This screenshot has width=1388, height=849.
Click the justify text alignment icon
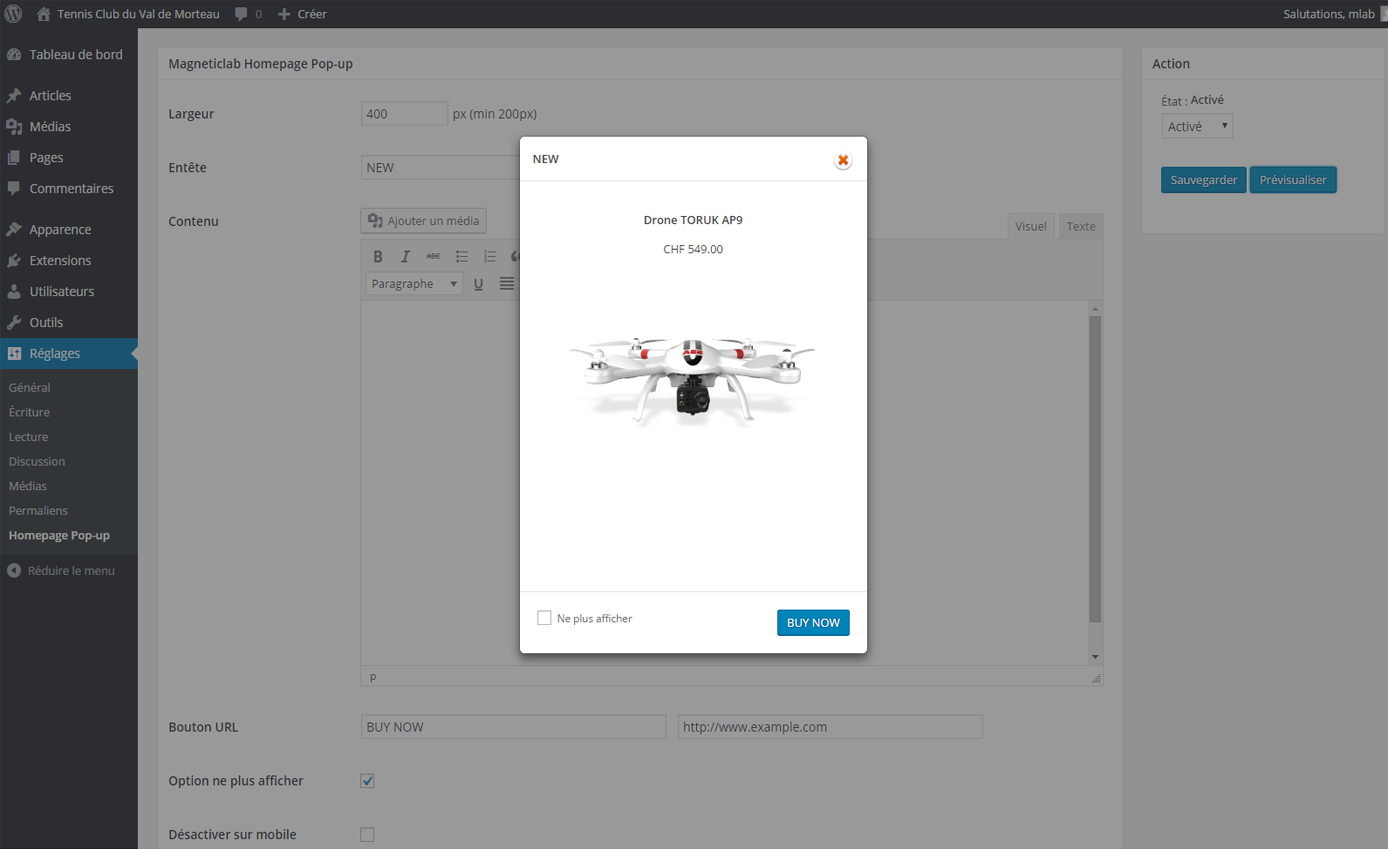point(507,284)
